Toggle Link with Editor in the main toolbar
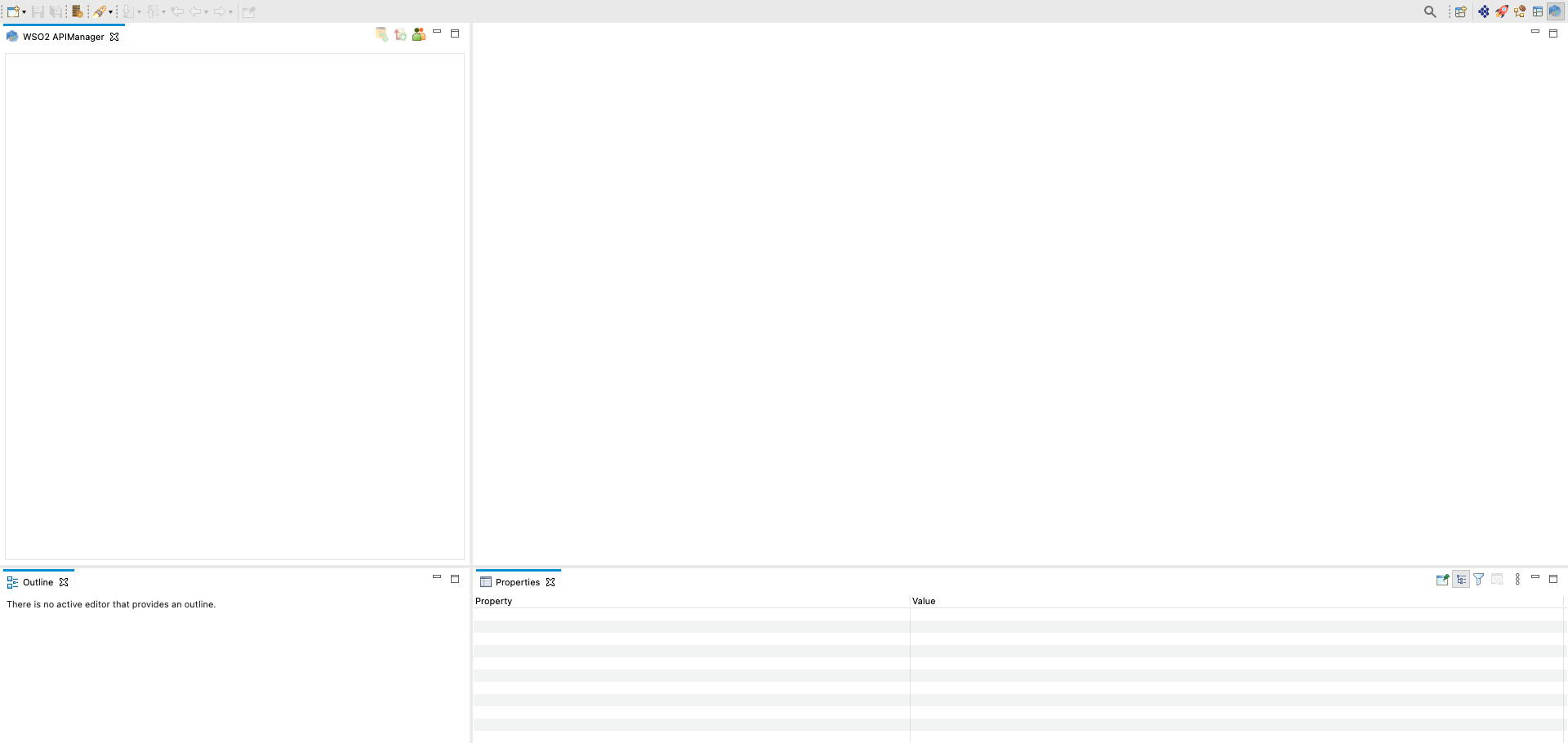The height and width of the screenshot is (743, 1568). [x=249, y=11]
